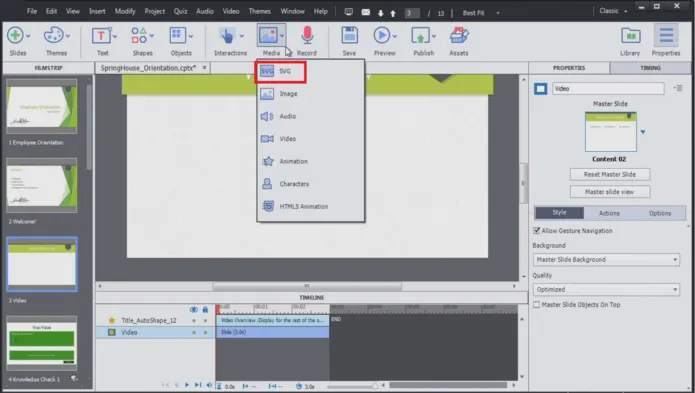
Task: Open the Slides tool in the toolbar
Action: pos(15,35)
